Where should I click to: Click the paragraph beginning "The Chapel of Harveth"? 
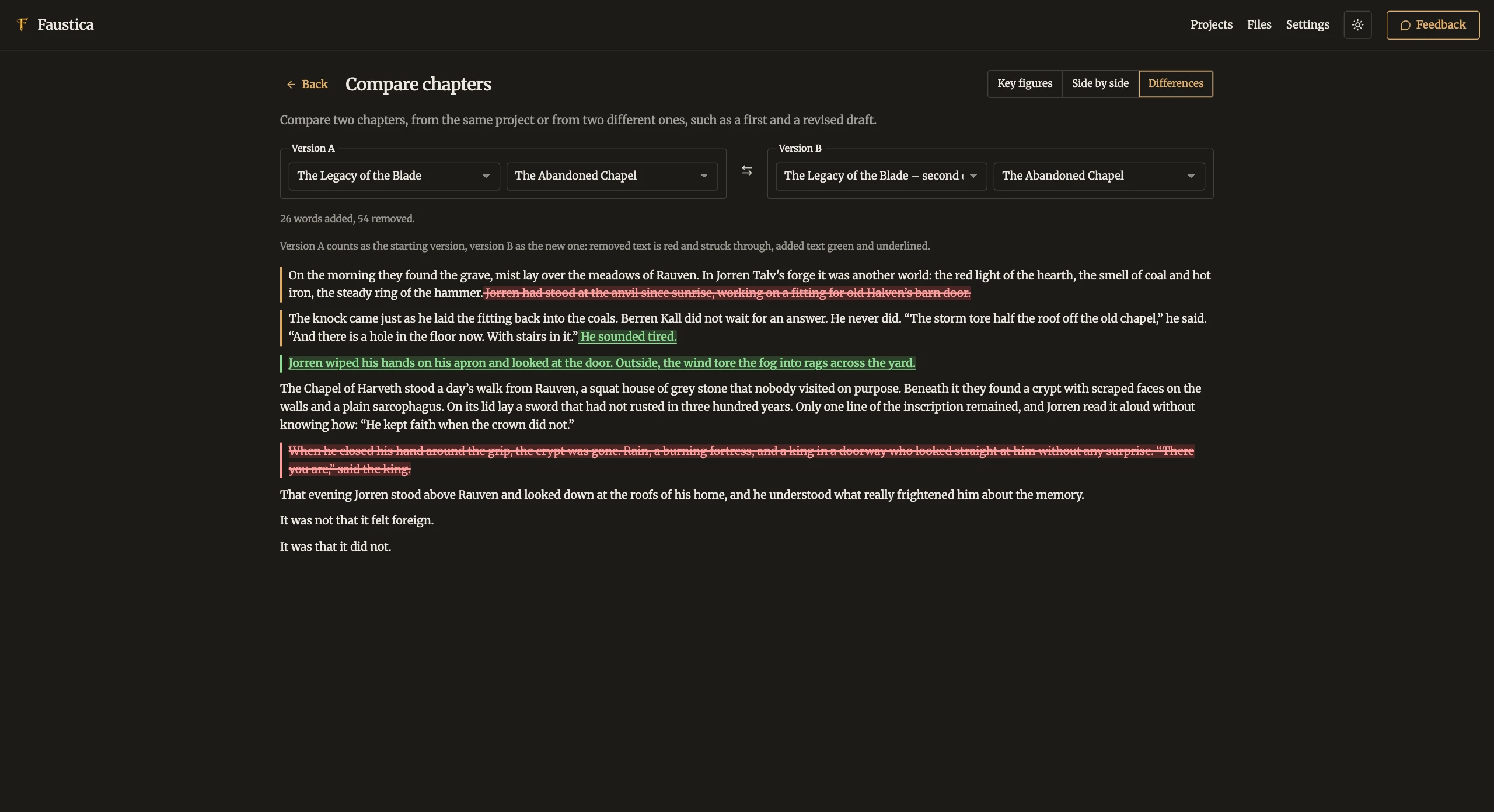(x=741, y=407)
